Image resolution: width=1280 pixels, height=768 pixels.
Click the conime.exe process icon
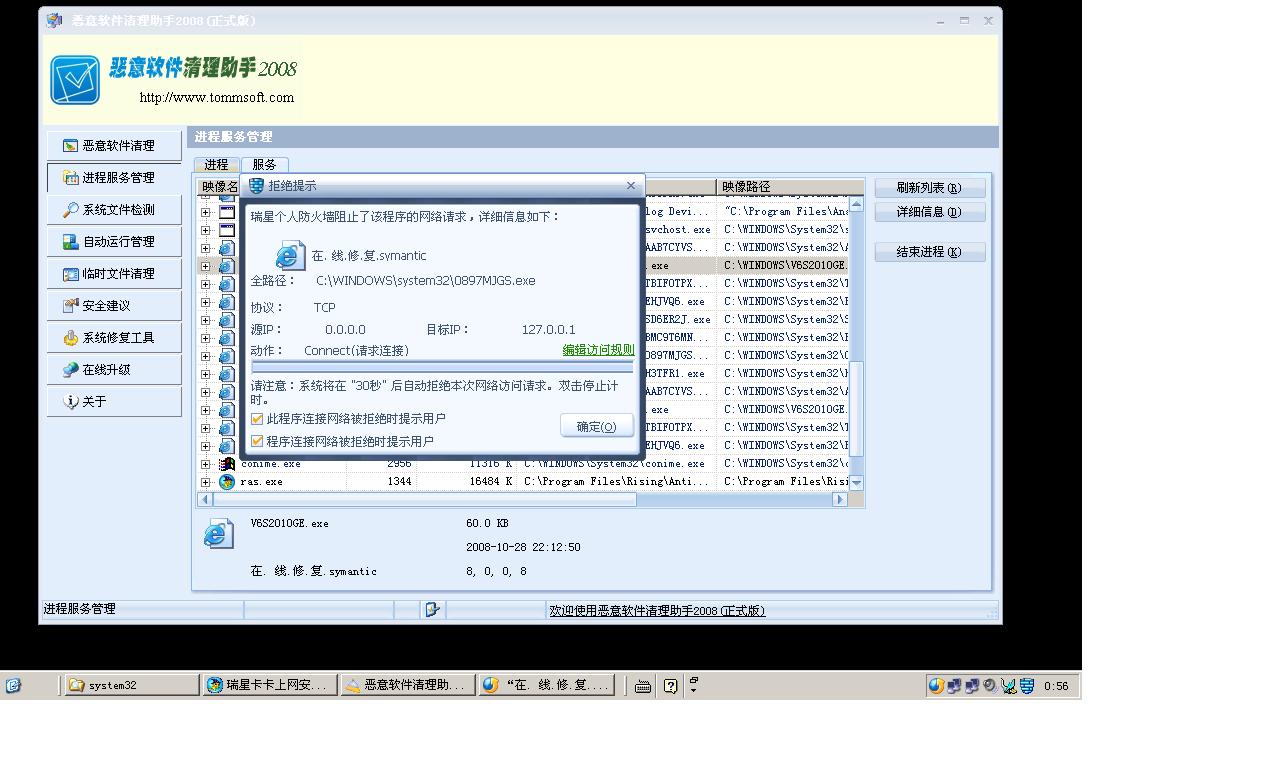pos(227,464)
